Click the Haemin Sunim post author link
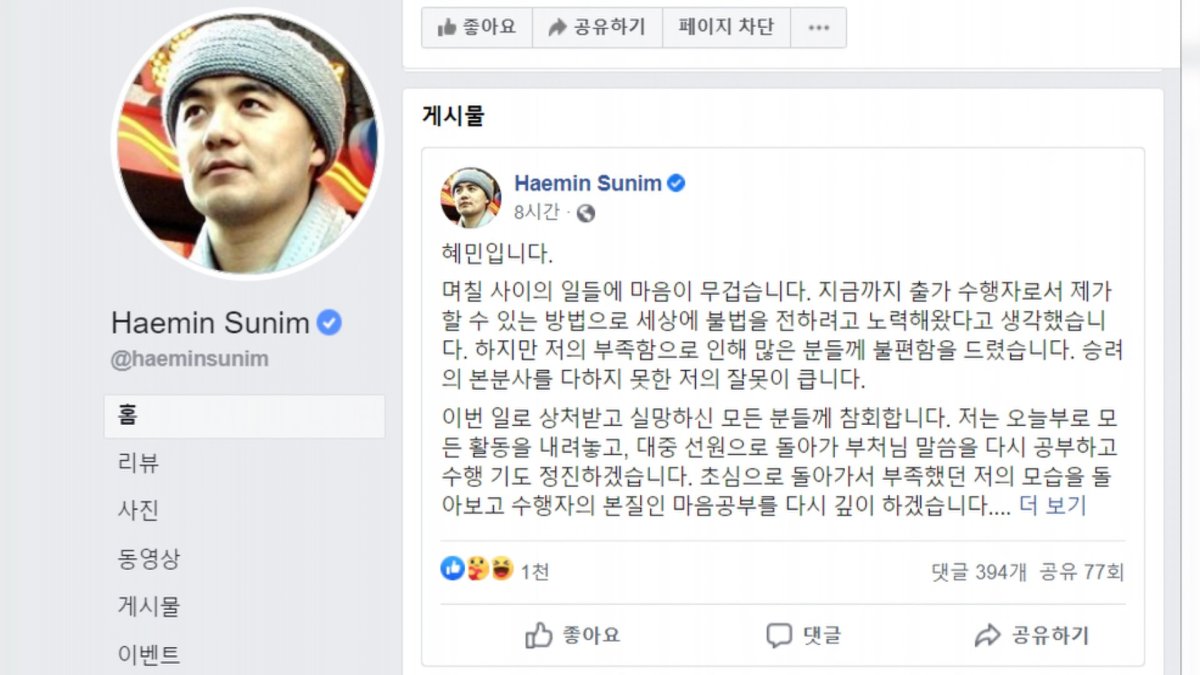 point(587,183)
